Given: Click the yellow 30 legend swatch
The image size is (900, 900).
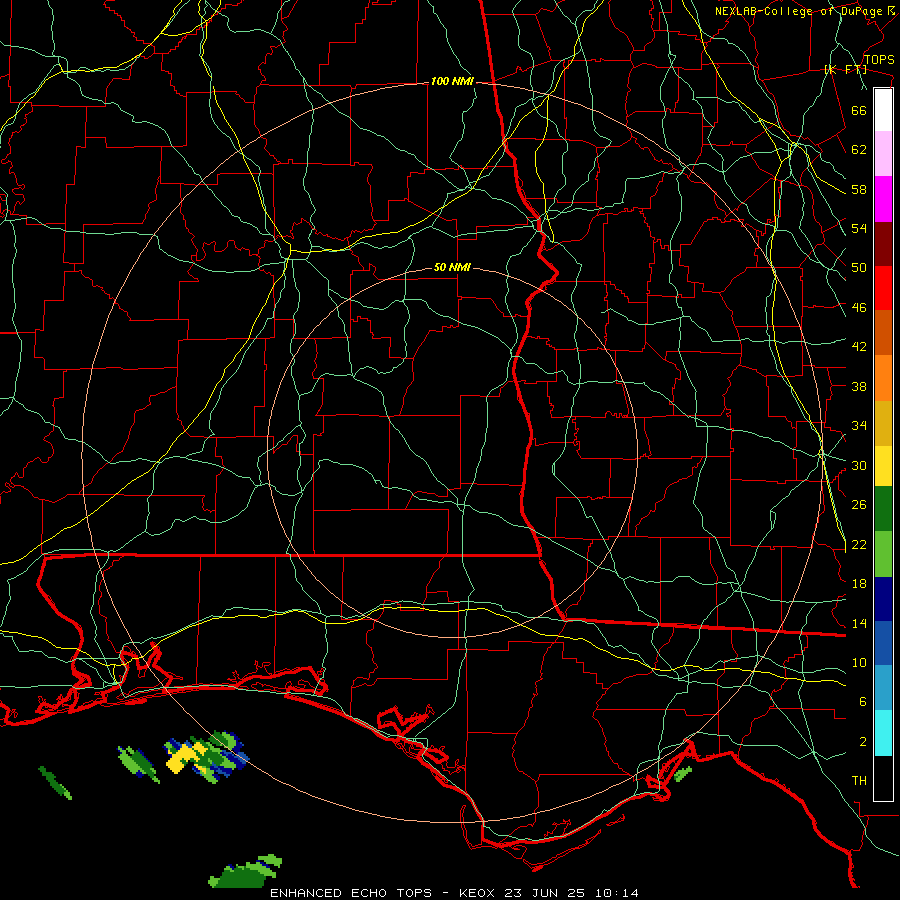Looking at the screenshot, I should [x=883, y=465].
